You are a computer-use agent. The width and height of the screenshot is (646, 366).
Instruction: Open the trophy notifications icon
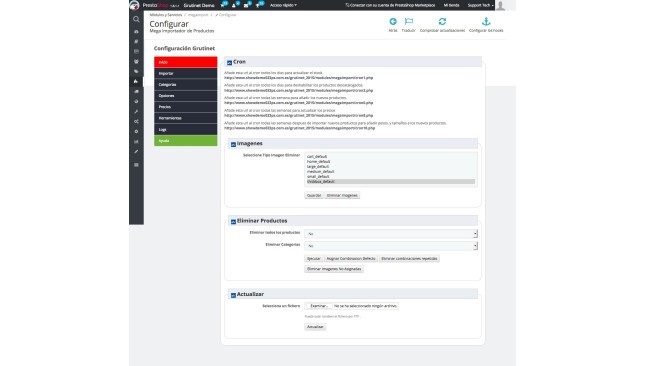point(260,5)
